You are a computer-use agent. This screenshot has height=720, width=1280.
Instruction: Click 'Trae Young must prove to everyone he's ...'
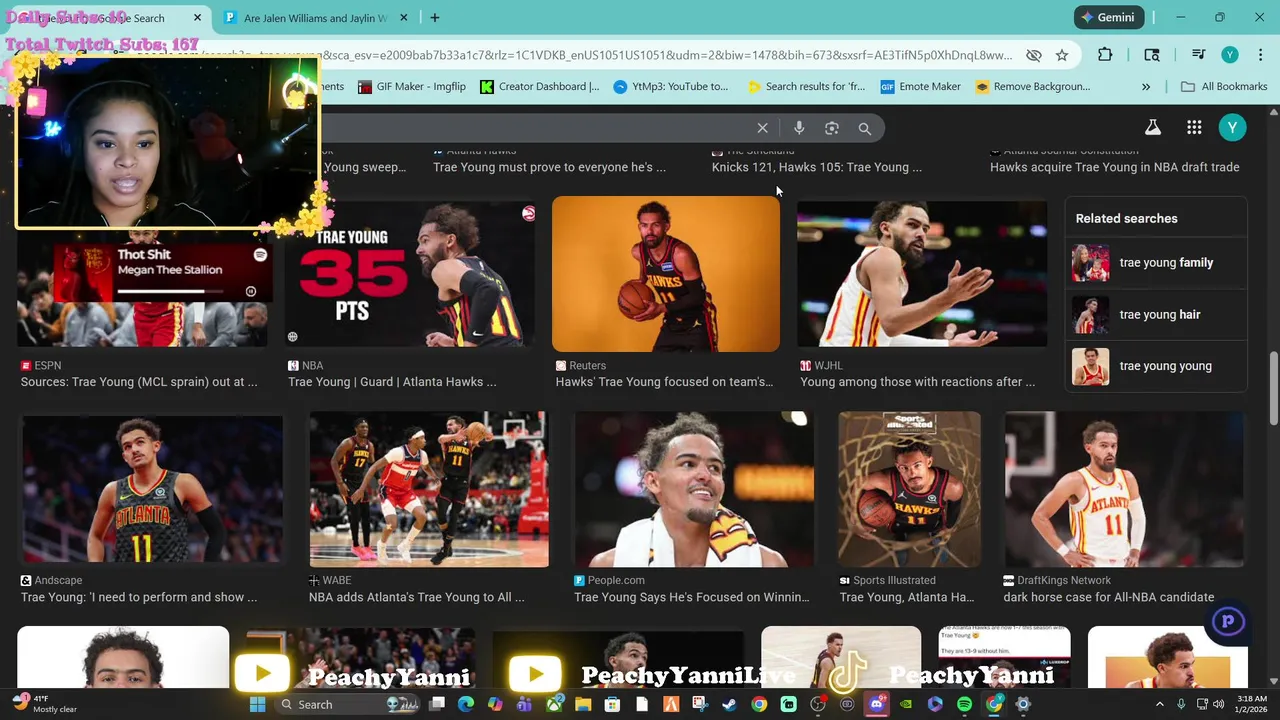[549, 167]
